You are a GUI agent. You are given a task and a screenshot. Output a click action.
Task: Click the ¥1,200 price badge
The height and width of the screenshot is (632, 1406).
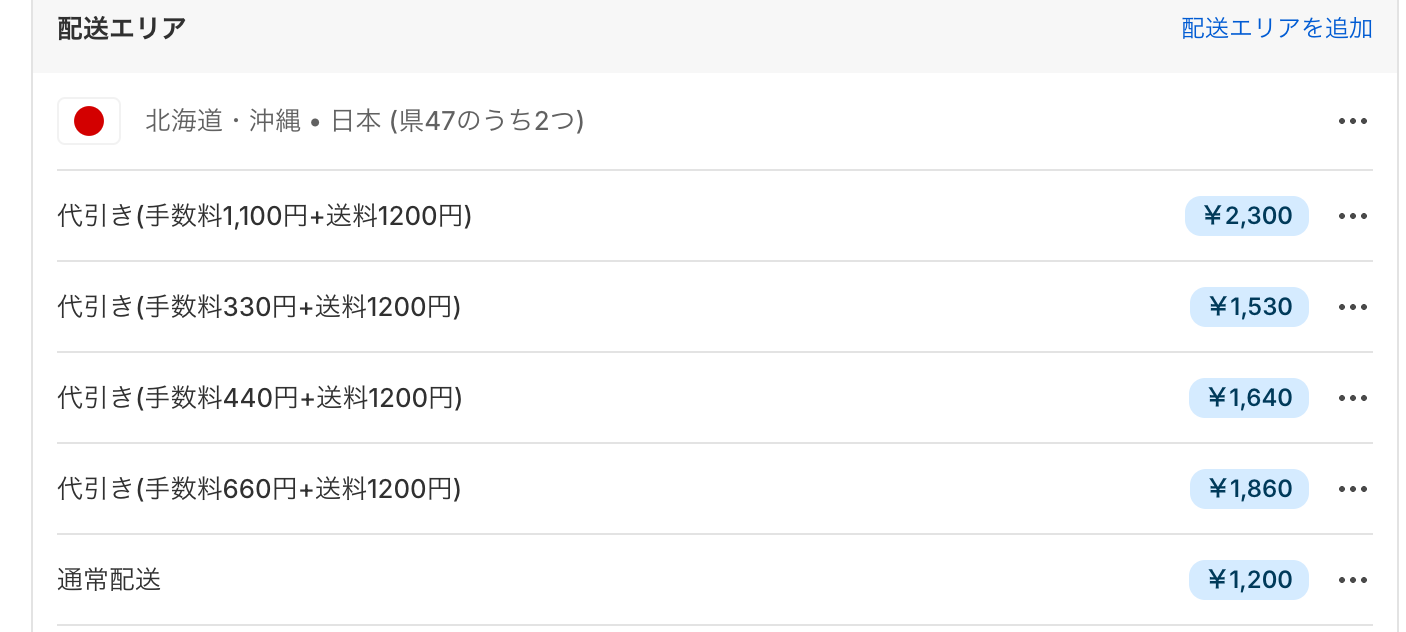1249,580
